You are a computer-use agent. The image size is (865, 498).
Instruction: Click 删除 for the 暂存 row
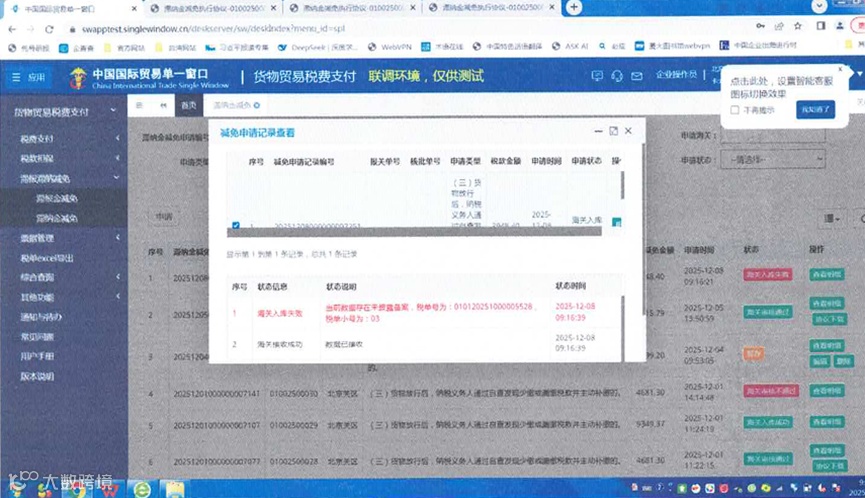coord(843,361)
